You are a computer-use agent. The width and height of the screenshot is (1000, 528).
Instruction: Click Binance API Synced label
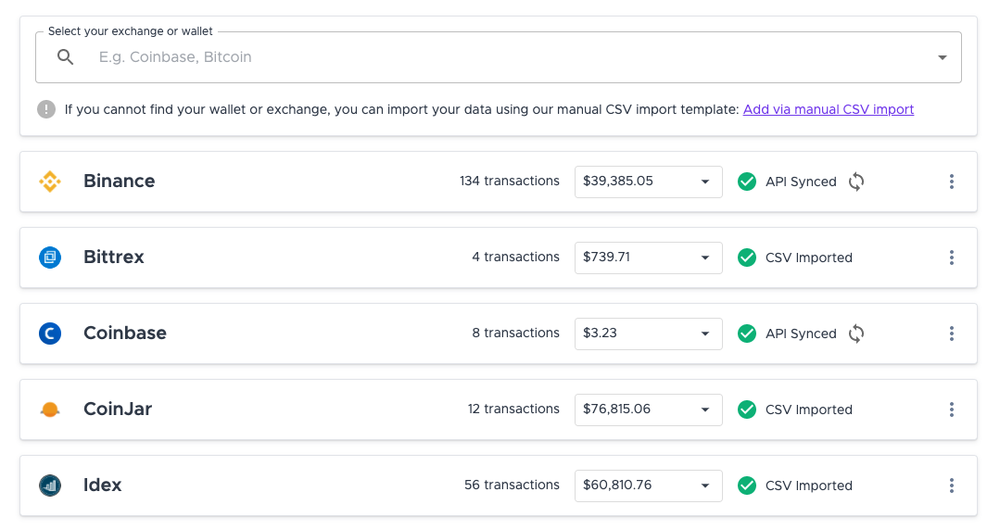[800, 182]
